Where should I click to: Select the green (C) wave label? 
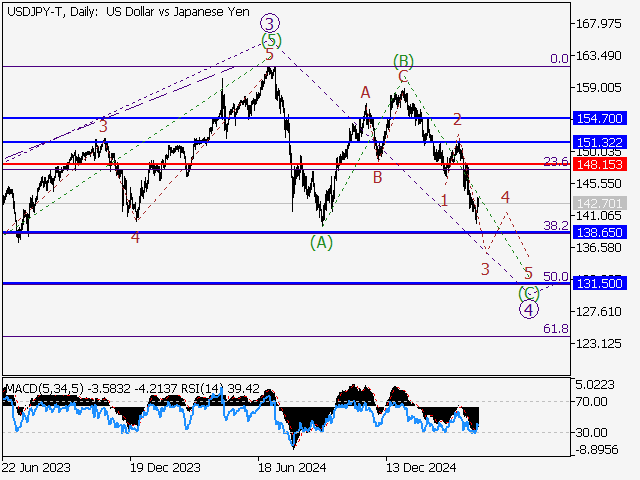tap(528, 293)
